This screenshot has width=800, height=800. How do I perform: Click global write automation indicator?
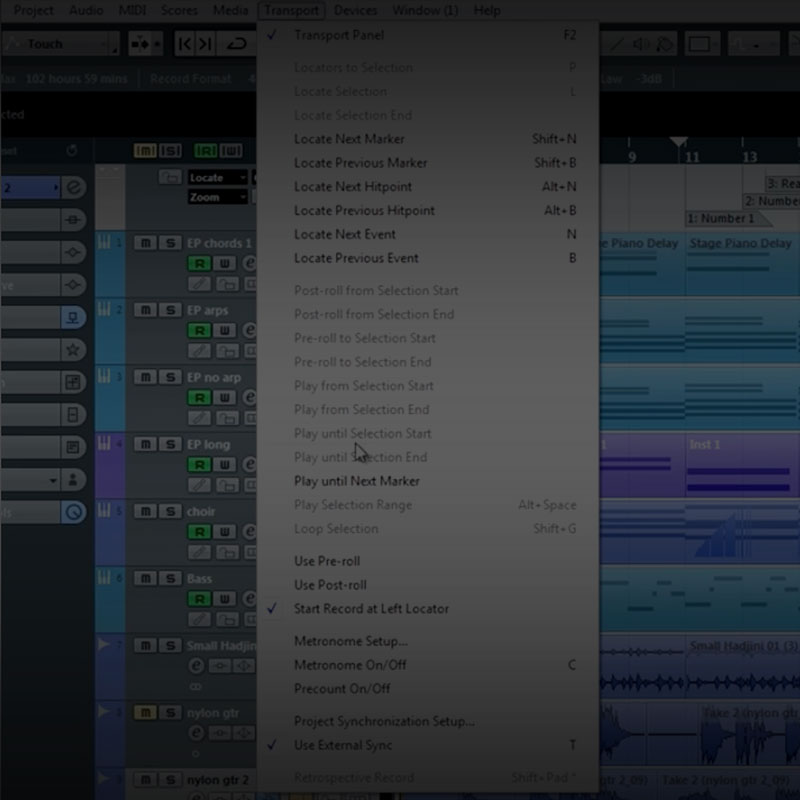point(231,151)
